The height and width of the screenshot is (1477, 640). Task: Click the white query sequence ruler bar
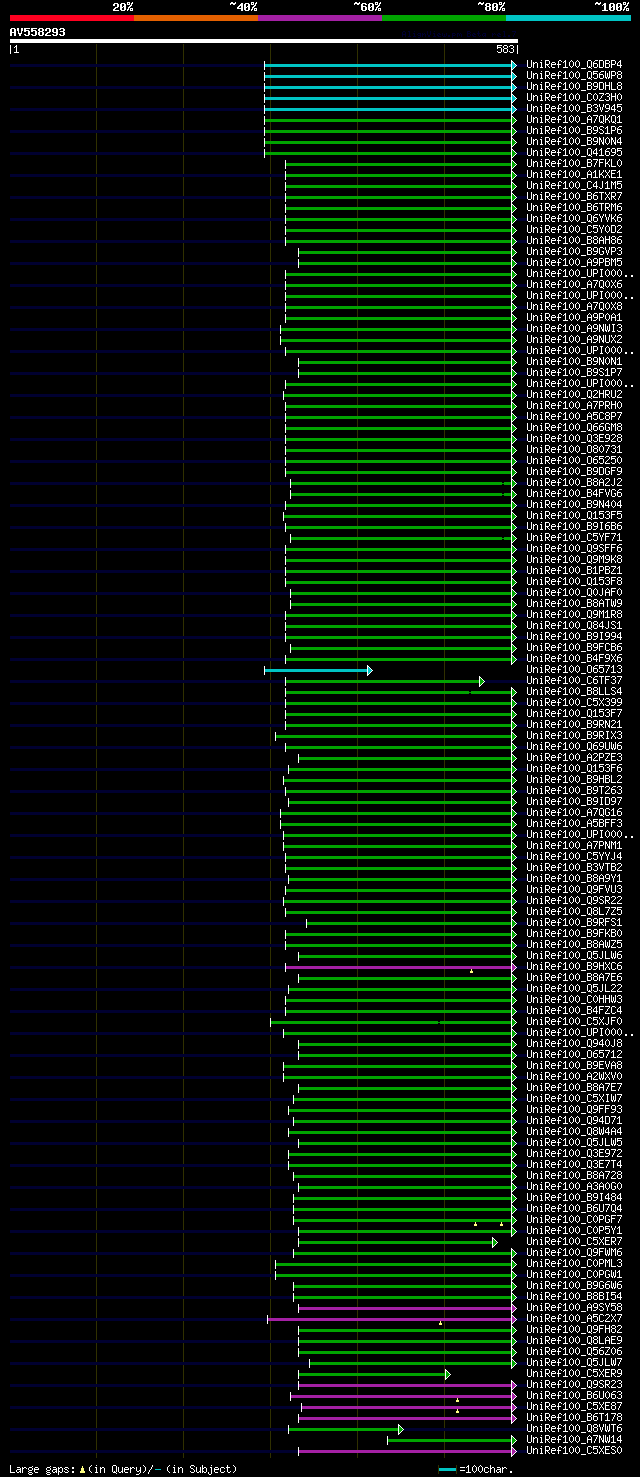tap(263, 41)
